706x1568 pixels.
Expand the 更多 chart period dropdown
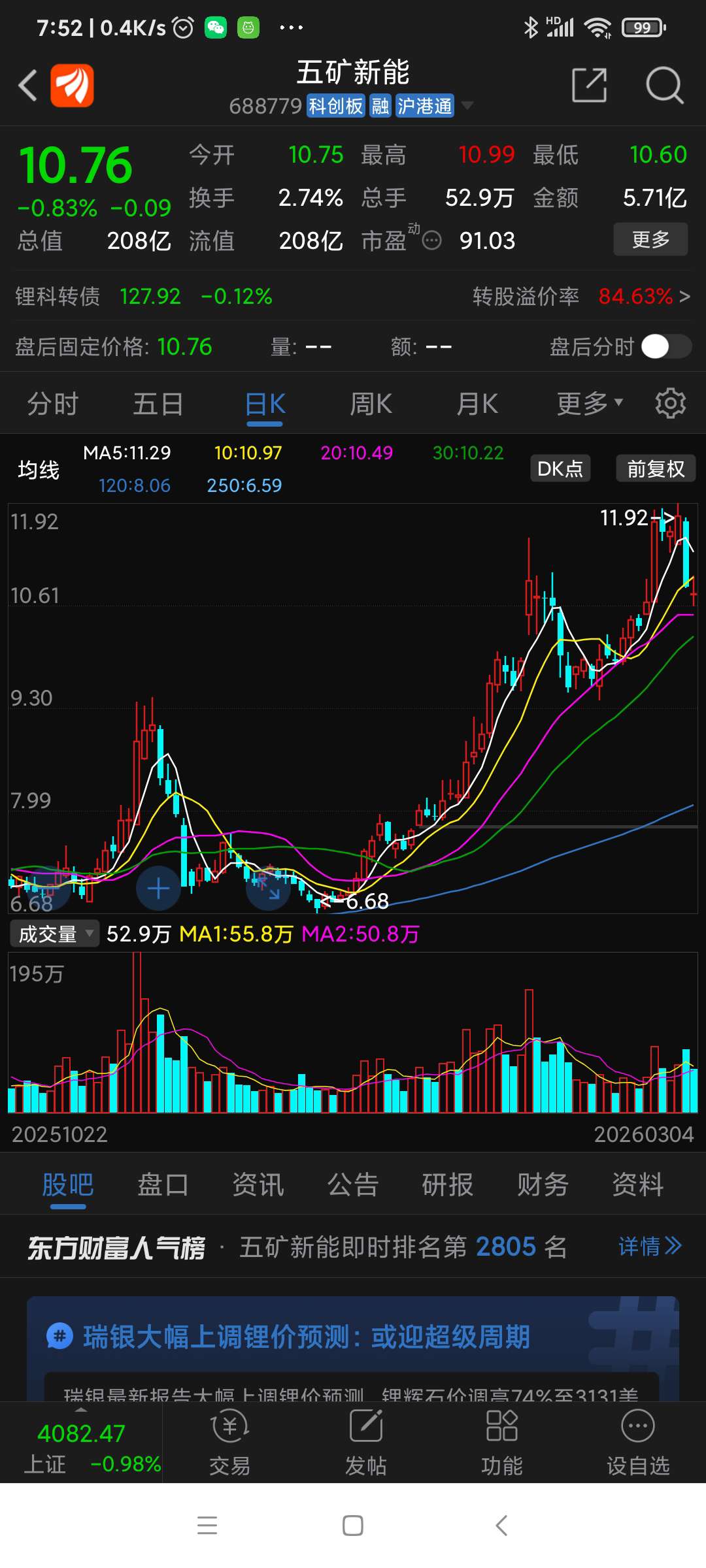tap(590, 404)
